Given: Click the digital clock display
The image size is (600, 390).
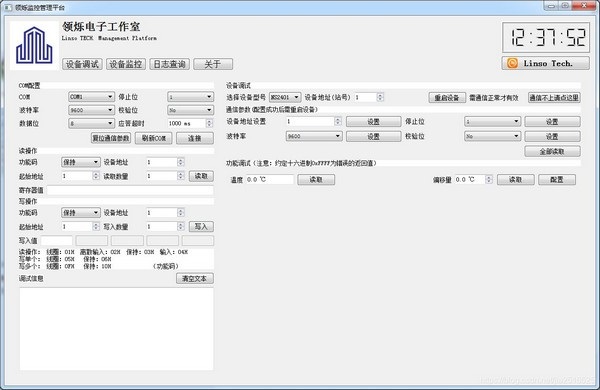Looking at the screenshot, I should (x=546, y=37).
